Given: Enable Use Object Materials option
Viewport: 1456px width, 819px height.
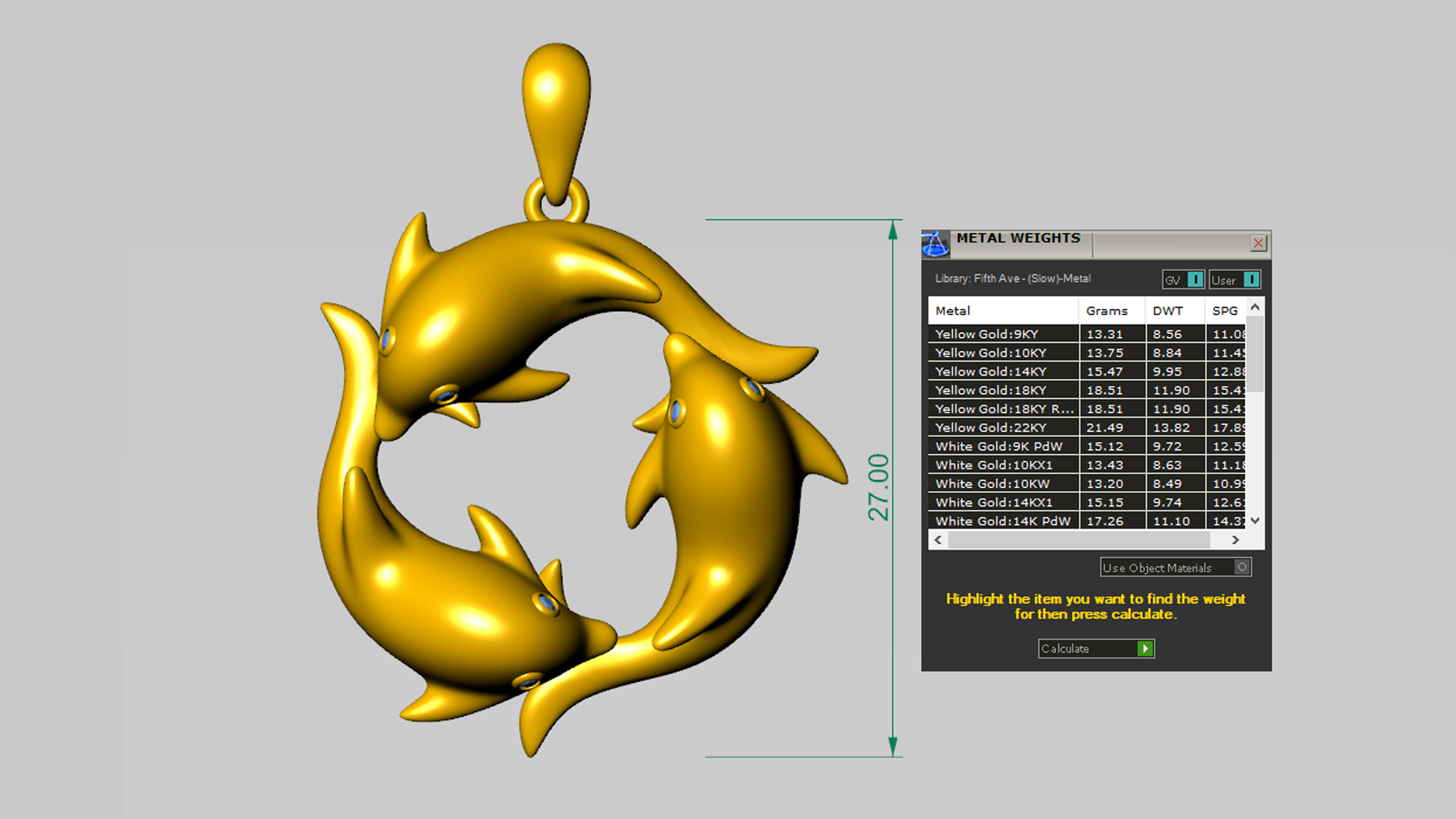Looking at the screenshot, I should coord(1176,567).
